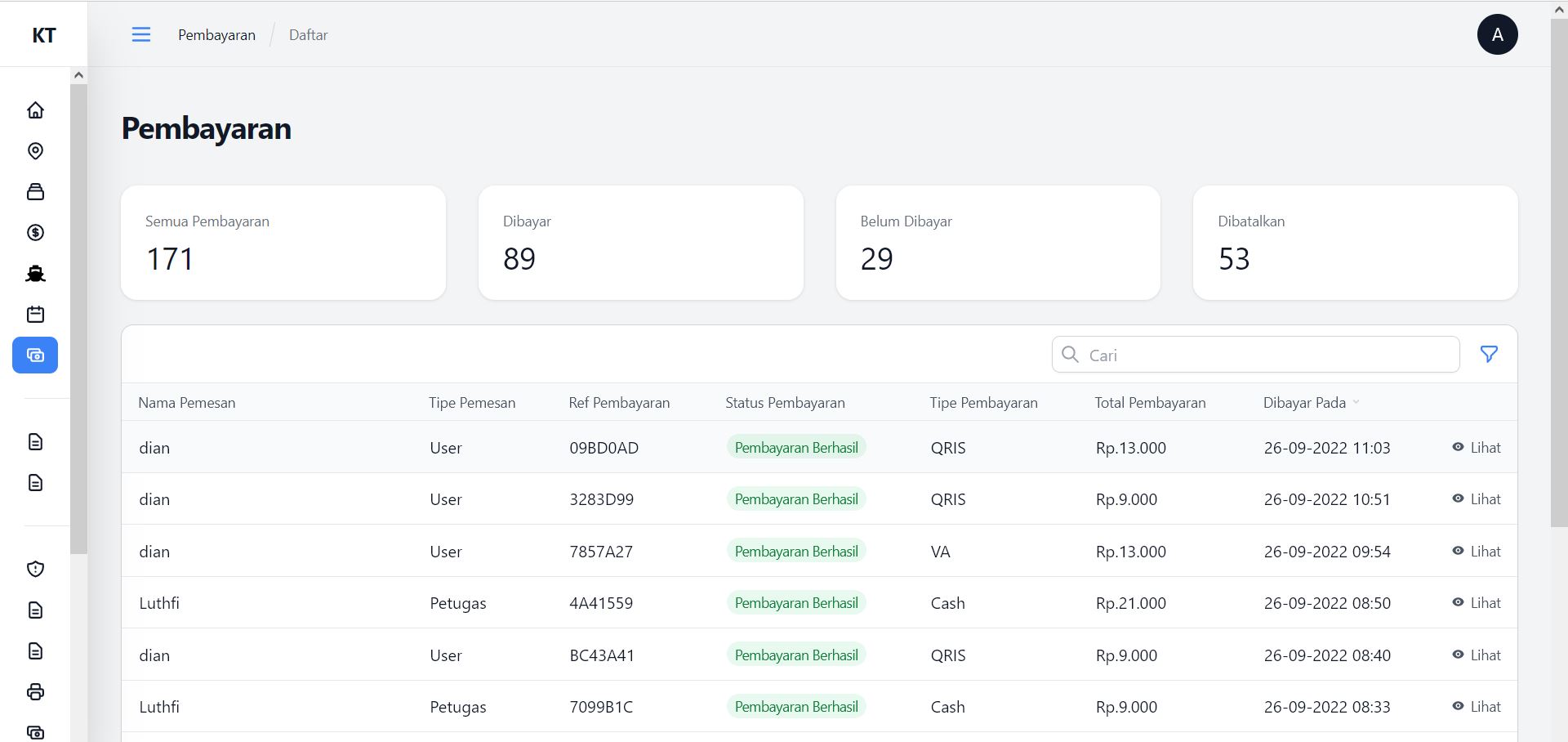Open the dollar coin sidebar icon

tap(35, 233)
